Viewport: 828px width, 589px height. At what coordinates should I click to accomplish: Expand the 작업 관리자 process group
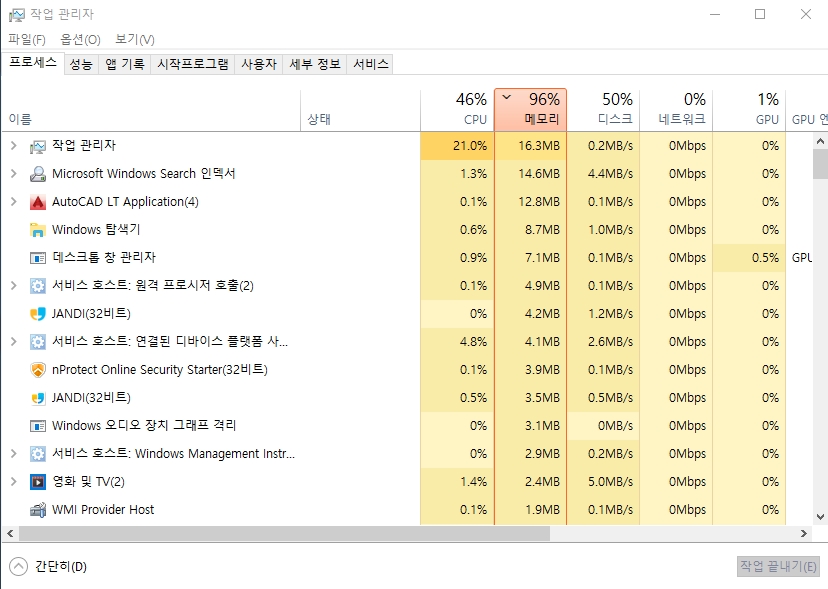pos(13,146)
